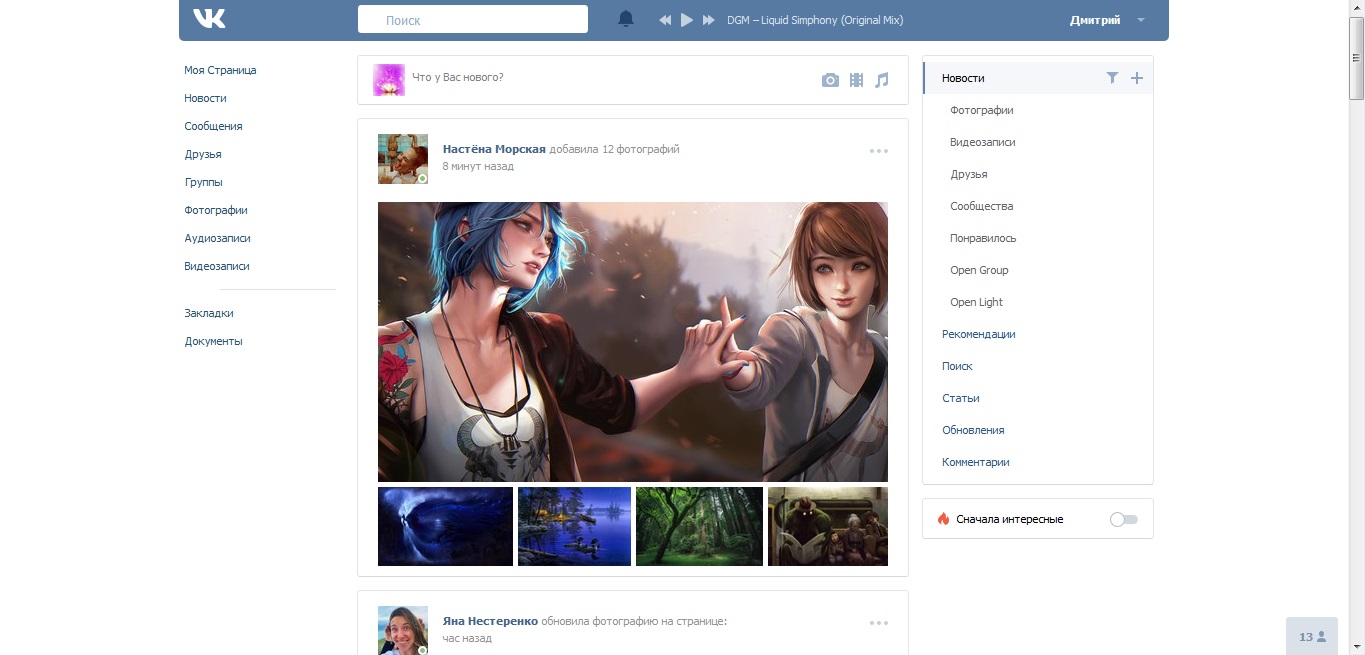Open options menu on Яна Нестеренко's post
The height and width of the screenshot is (655, 1365).
click(x=879, y=623)
